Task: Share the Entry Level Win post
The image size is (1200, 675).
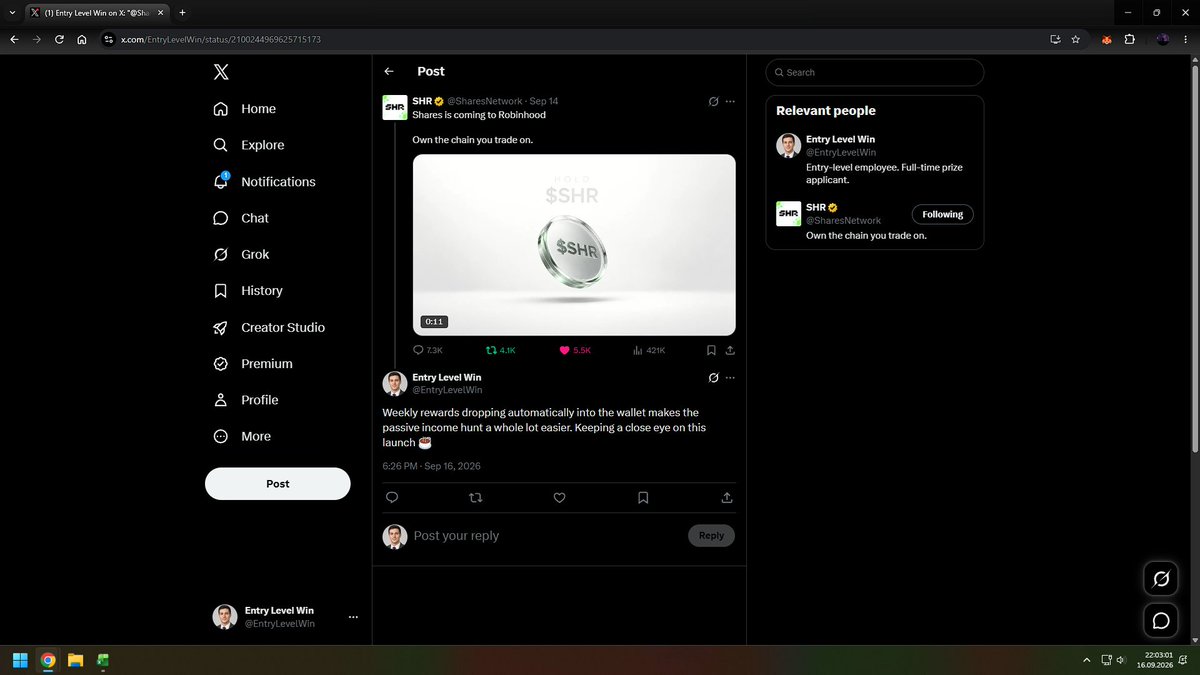Action: coord(727,497)
